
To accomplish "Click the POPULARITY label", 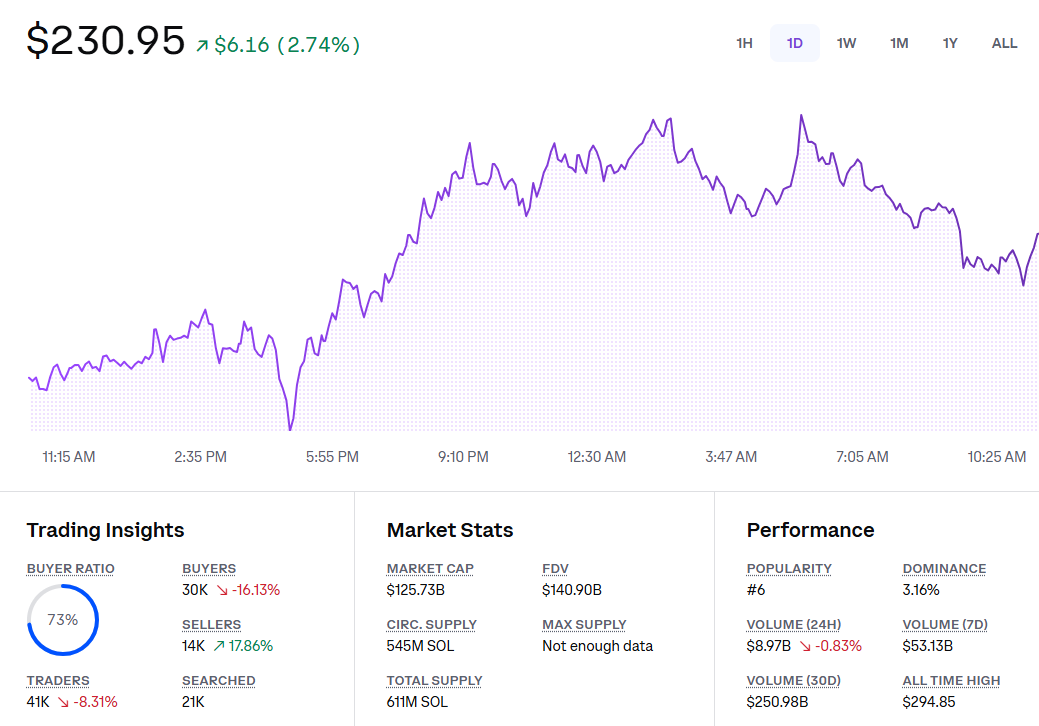I will tap(789, 568).
